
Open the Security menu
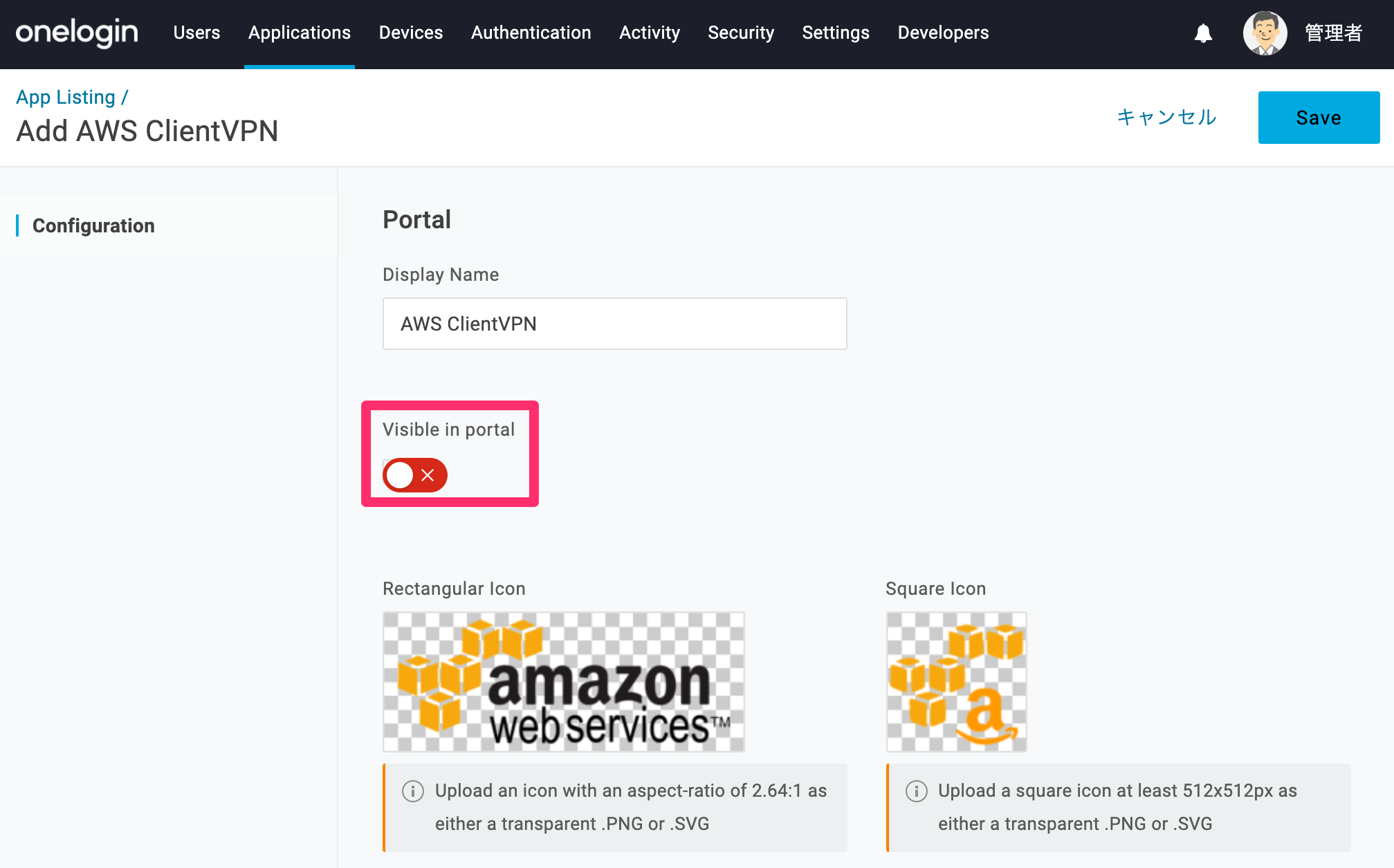(741, 33)
